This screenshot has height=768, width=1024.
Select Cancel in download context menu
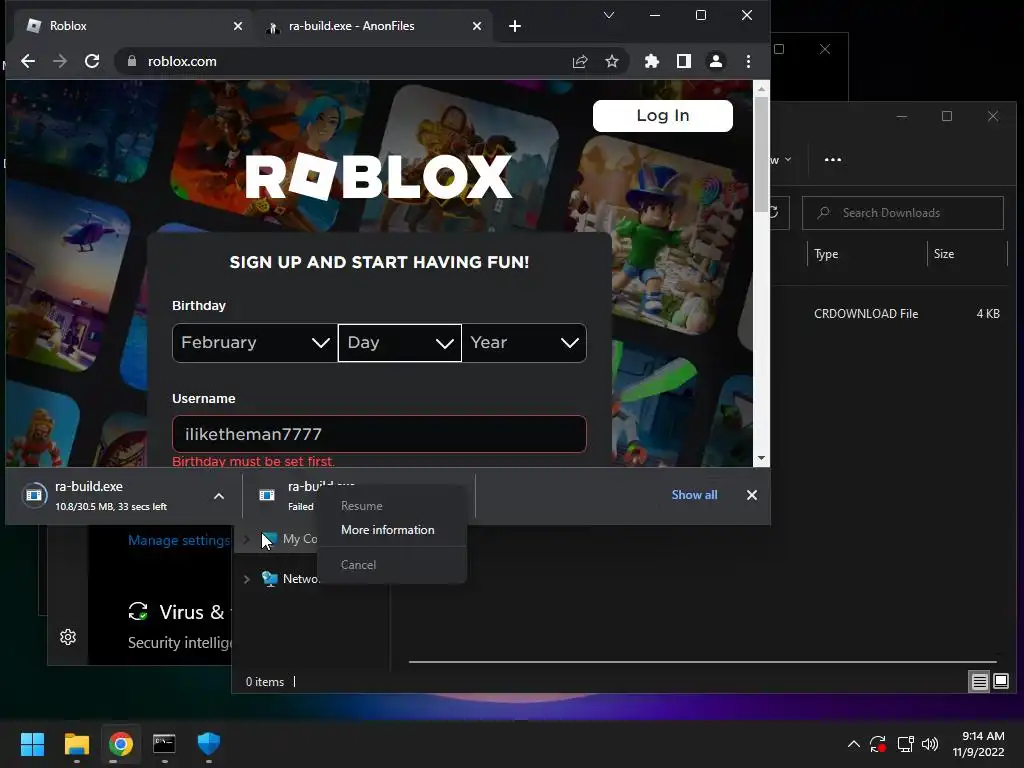tap(392, 565)
